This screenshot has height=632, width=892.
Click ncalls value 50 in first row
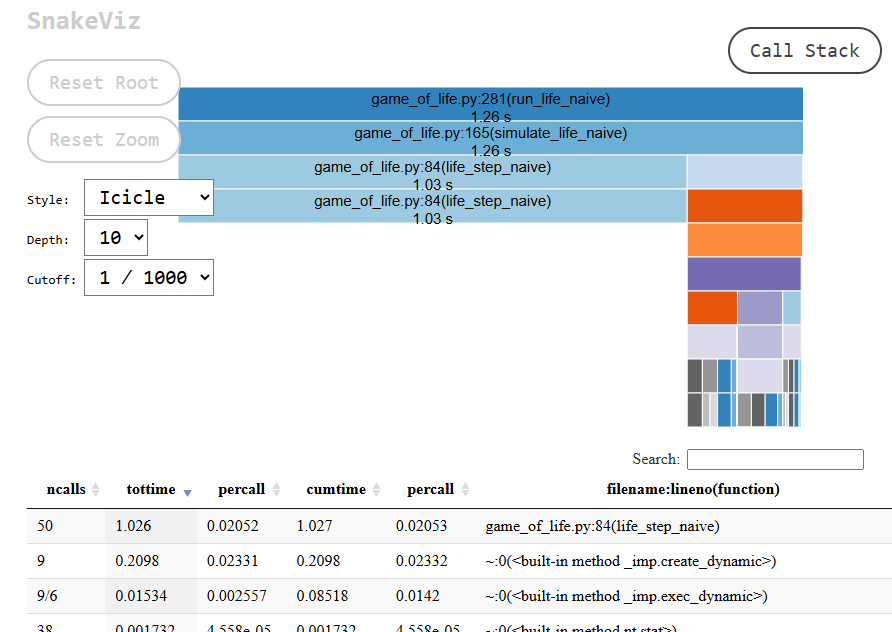pos(45,526)
